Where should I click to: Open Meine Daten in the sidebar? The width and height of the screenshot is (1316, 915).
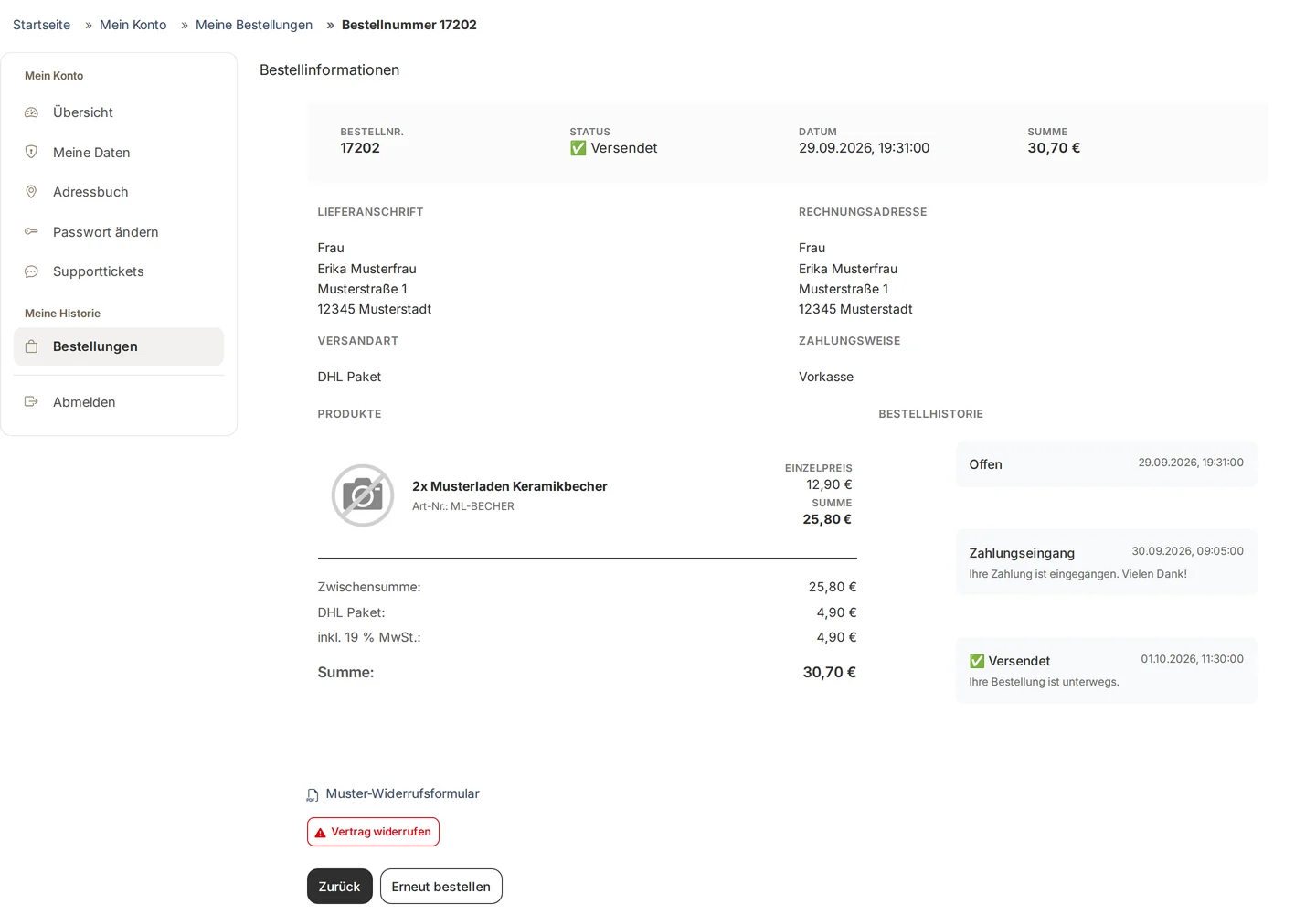pyautogui.click(x=119, y=153)
